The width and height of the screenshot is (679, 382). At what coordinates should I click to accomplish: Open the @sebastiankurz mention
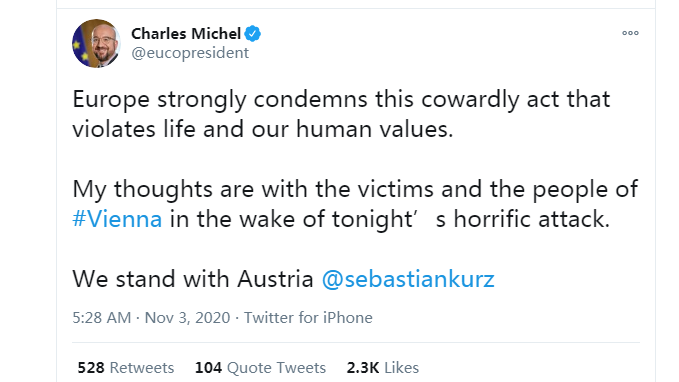point(408,279)
